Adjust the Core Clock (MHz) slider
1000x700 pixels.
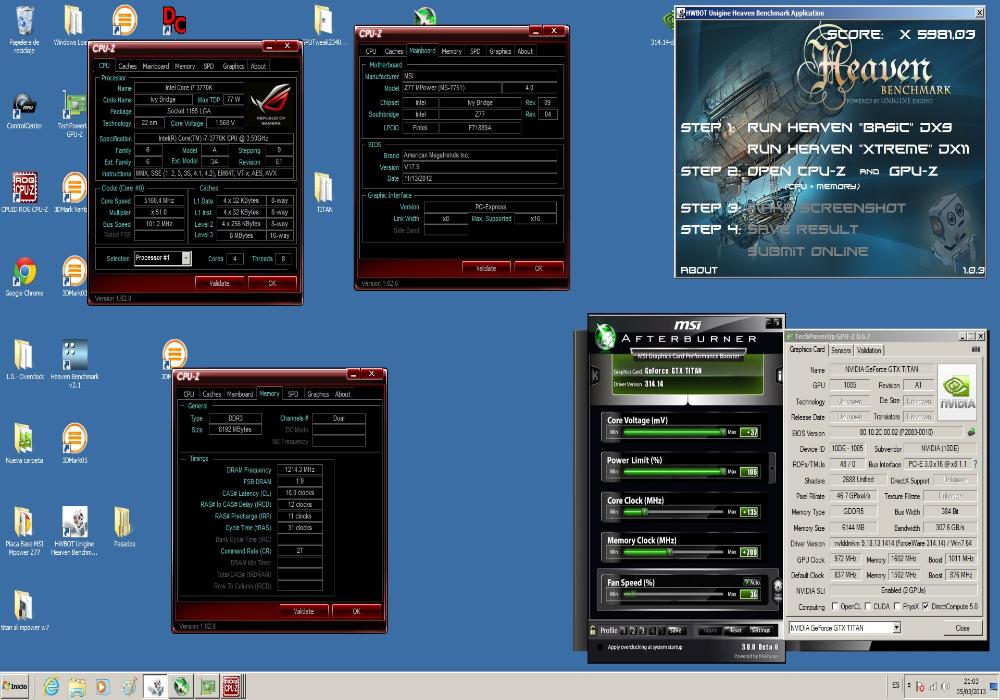(673, 512)
